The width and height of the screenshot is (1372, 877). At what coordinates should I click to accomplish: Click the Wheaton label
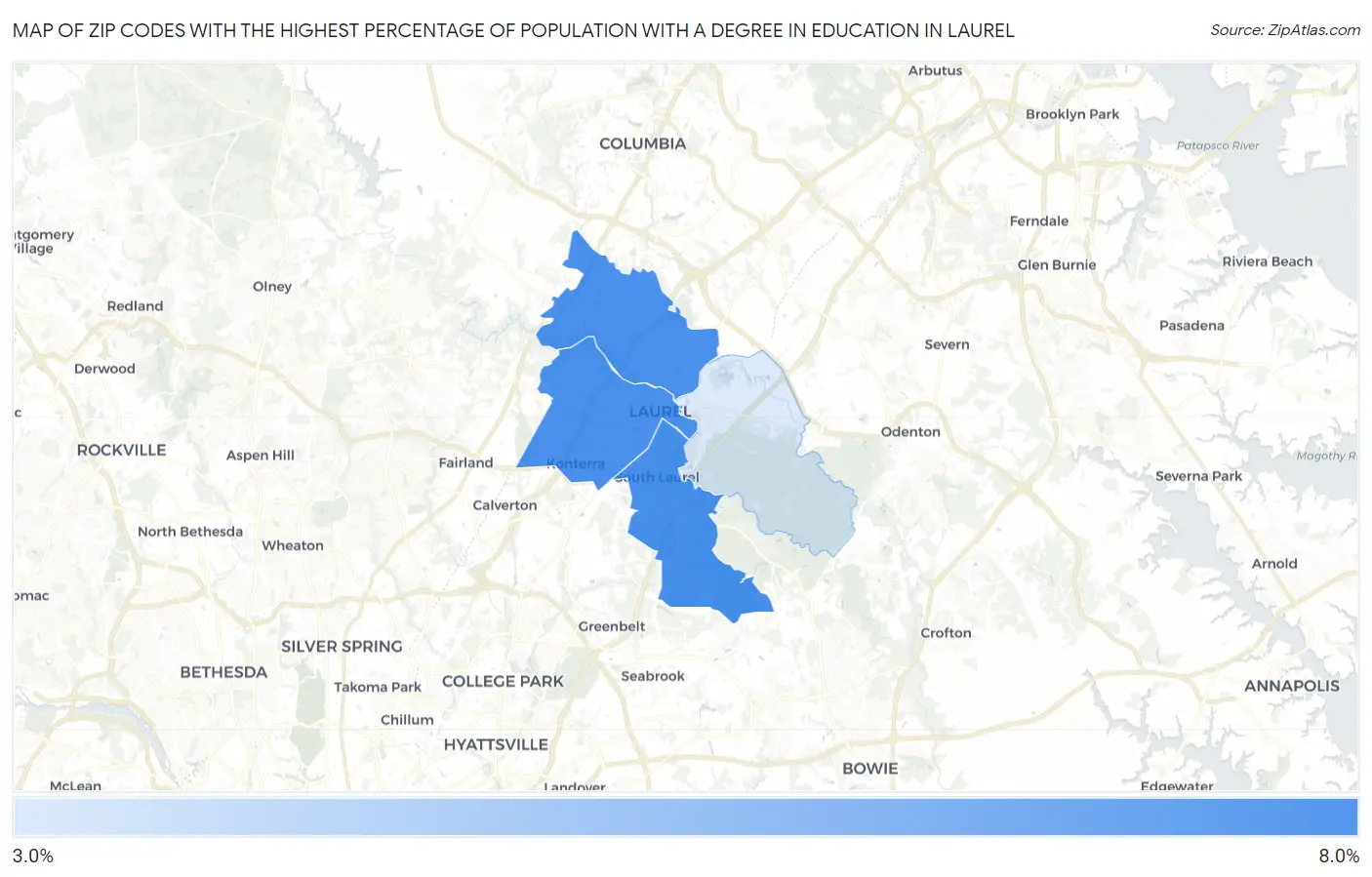click(292, 545)
